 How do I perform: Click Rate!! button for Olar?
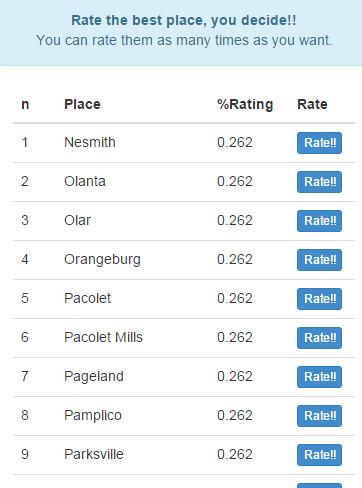(x=319, y=221)
